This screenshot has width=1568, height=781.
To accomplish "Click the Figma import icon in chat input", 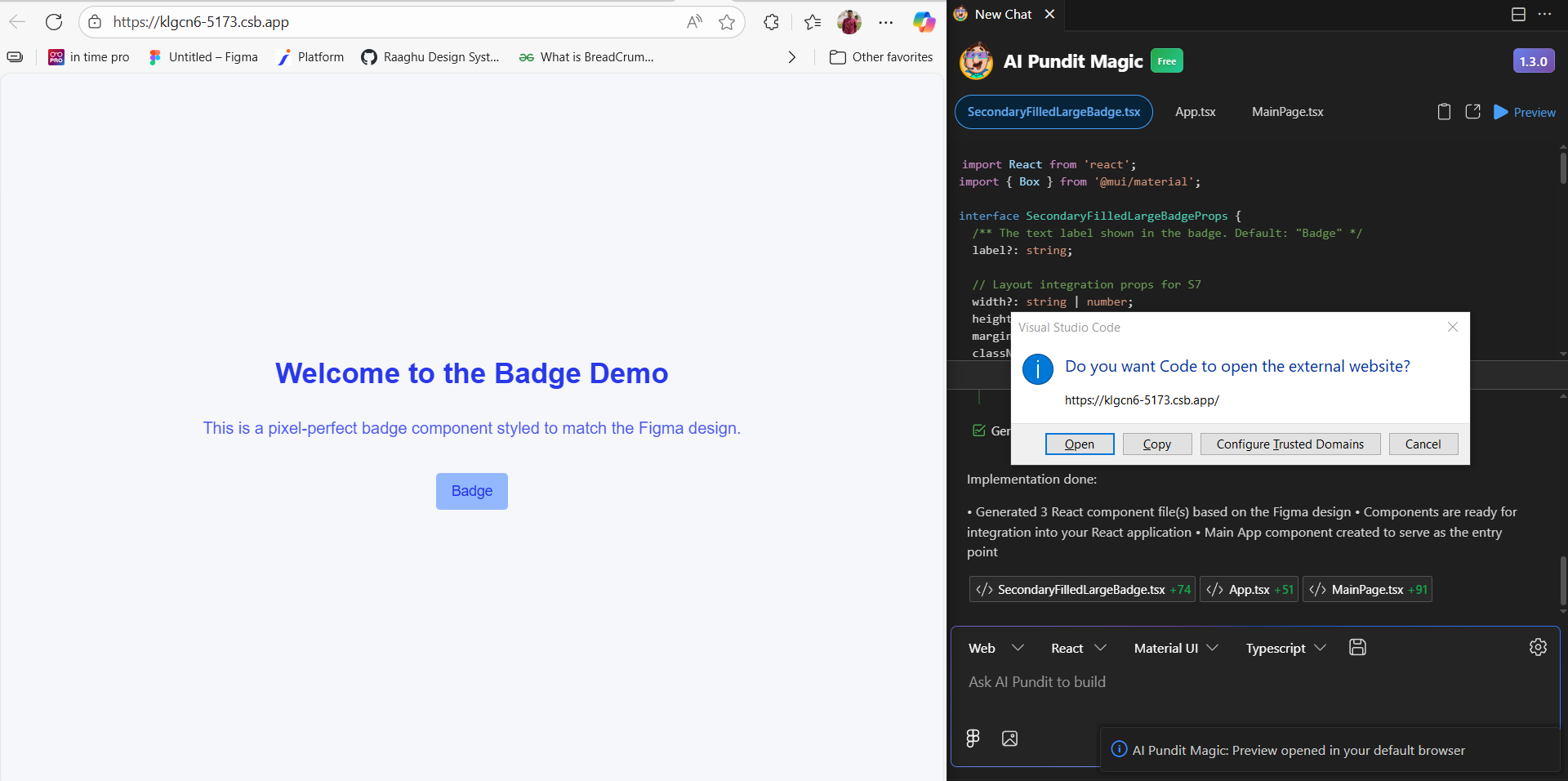I will point(973,739).
